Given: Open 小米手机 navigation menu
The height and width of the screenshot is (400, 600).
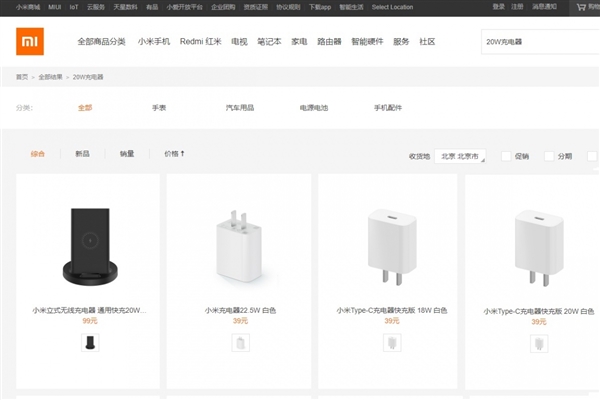Looking at the screenshot, I should coord(154,41).
